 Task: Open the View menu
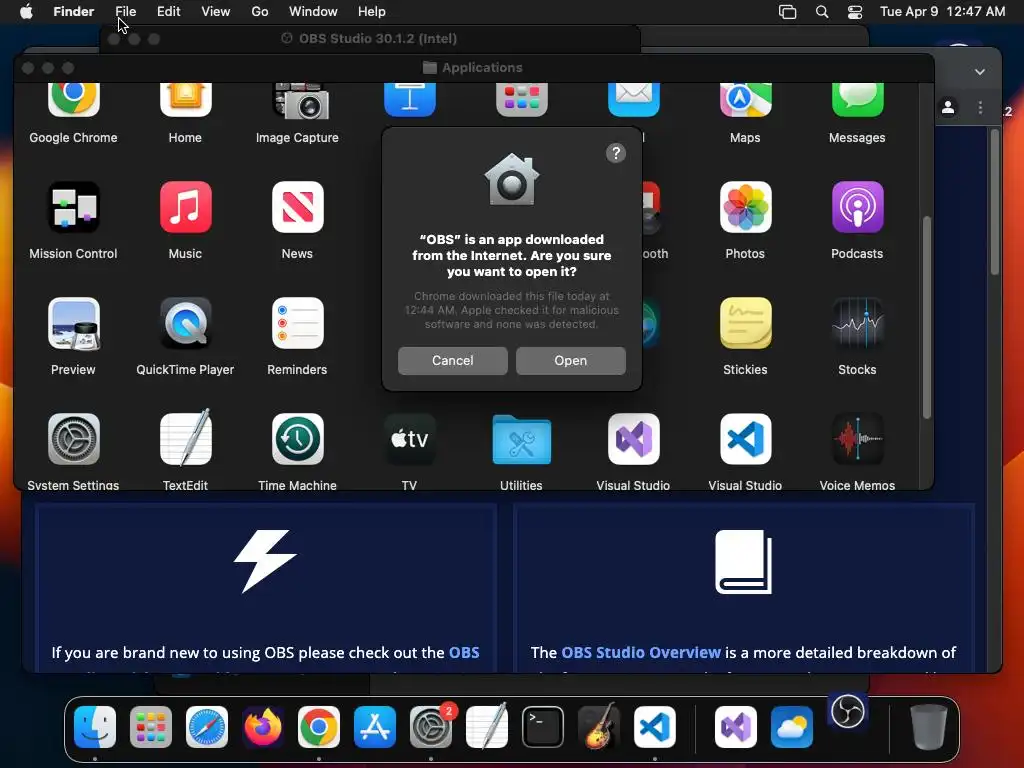[x=216, y=12]
